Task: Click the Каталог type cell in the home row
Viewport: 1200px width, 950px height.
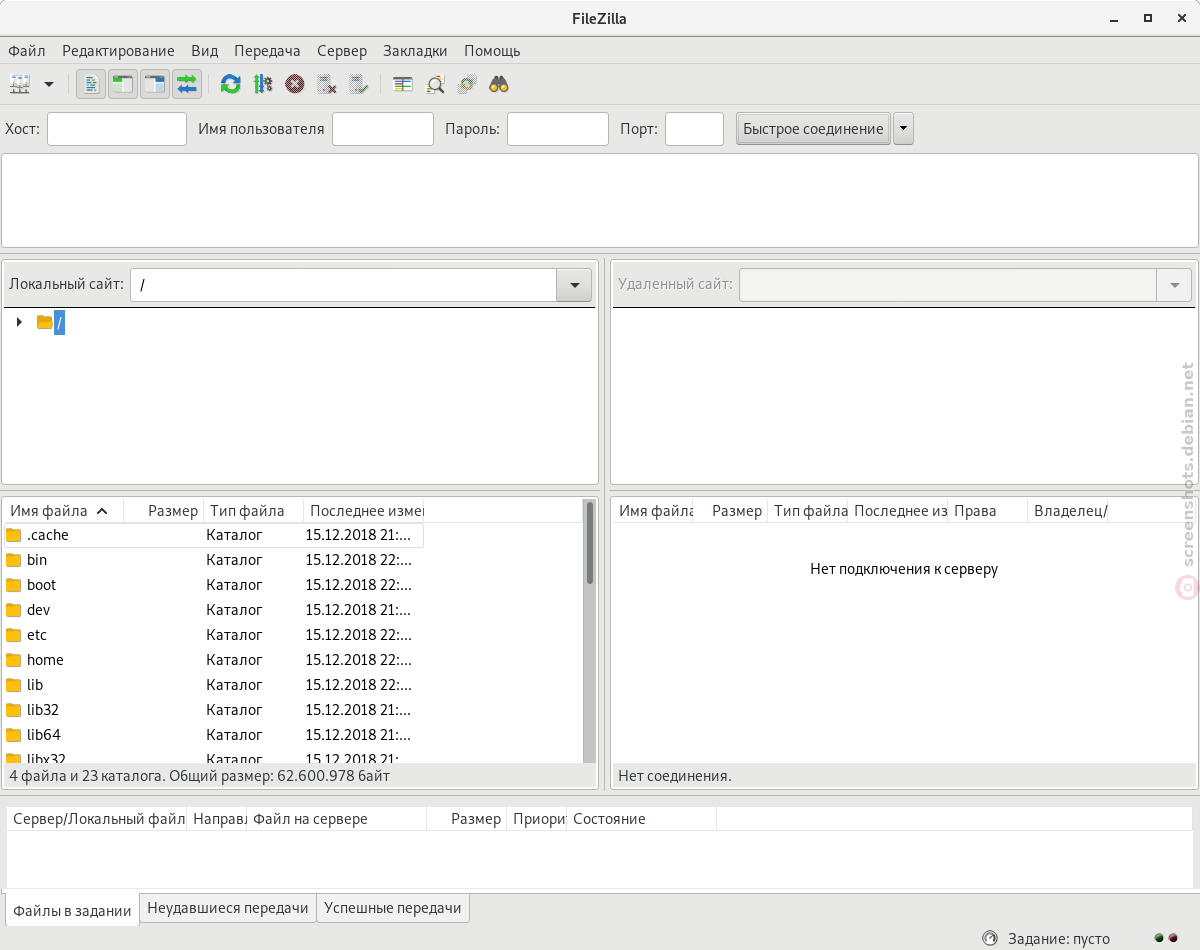Action: pyautogui.click(x=234, y=660)
